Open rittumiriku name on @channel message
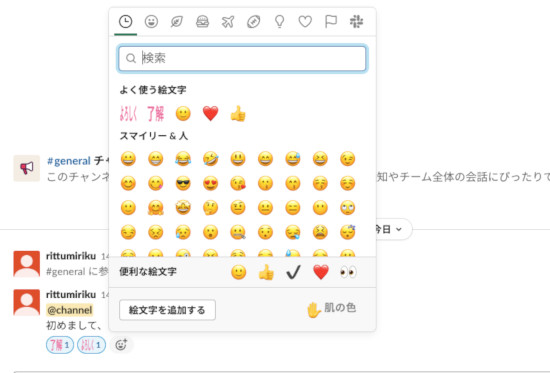This screenshot has width=550, height=373. pyautogui.click(x=71, y=294)
